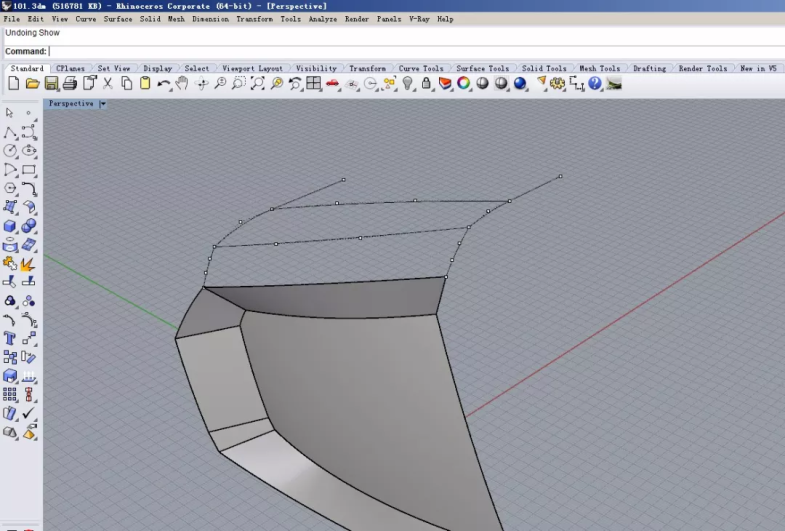Toggle the Lock objects padlock icon
This screenshot has width=785, height=531.
(x=426, y=84)
